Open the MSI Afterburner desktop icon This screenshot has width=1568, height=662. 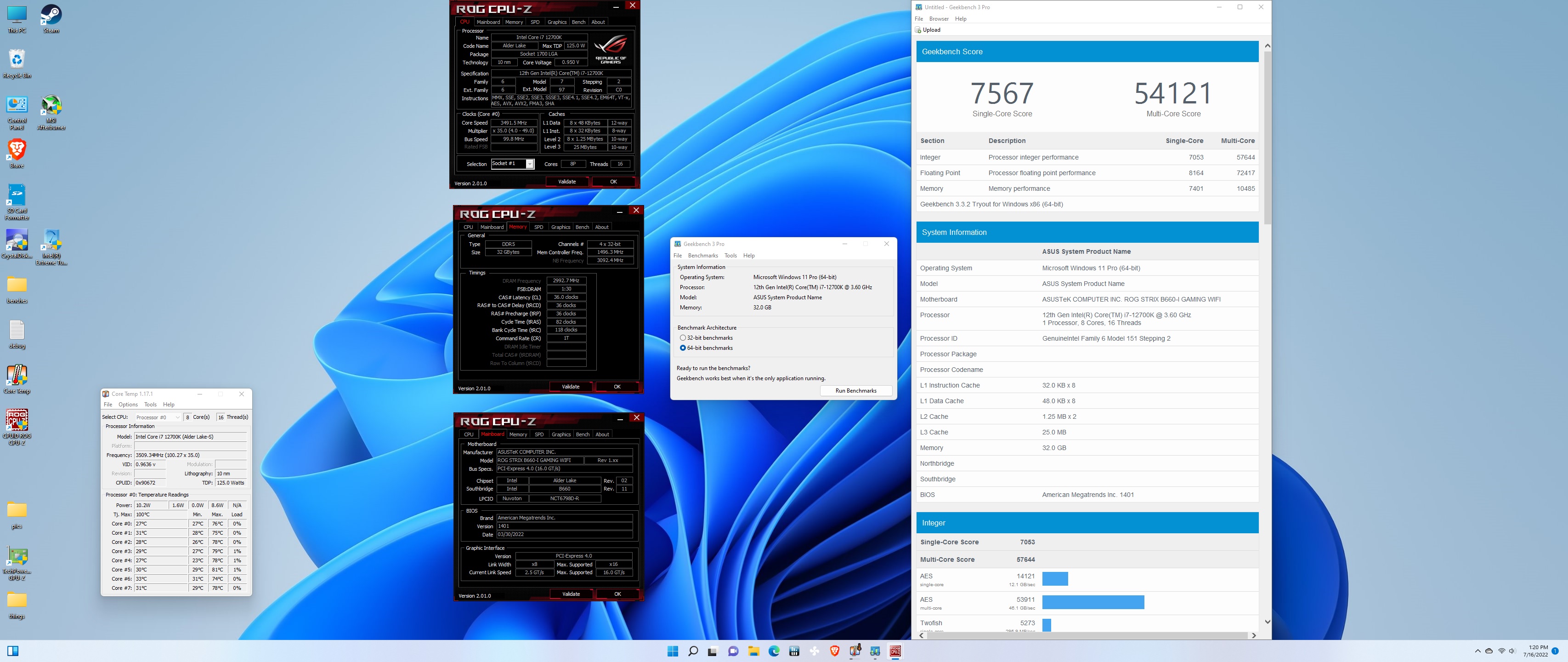51,113
